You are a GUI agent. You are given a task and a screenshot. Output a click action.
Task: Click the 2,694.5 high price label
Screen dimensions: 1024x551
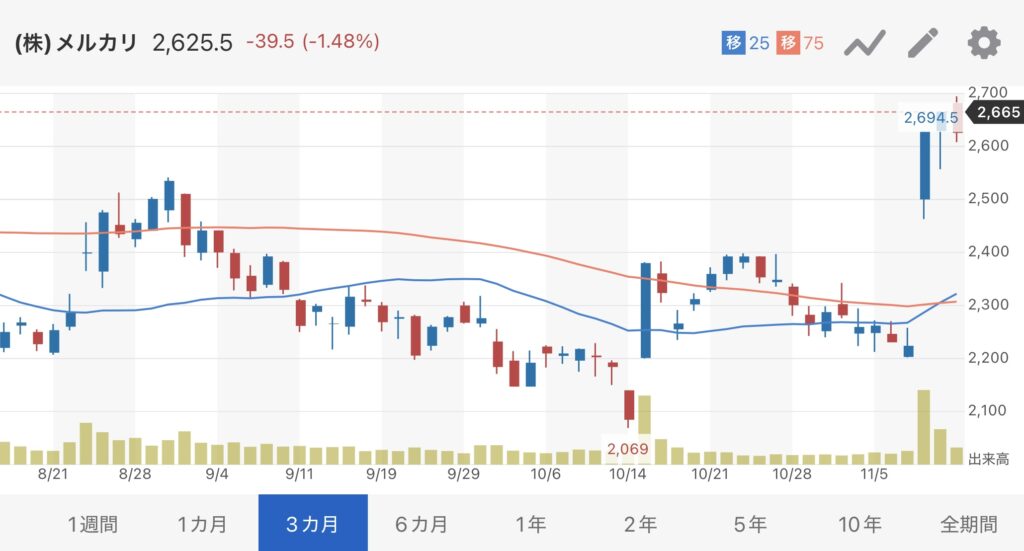click(x=924, y=118)
